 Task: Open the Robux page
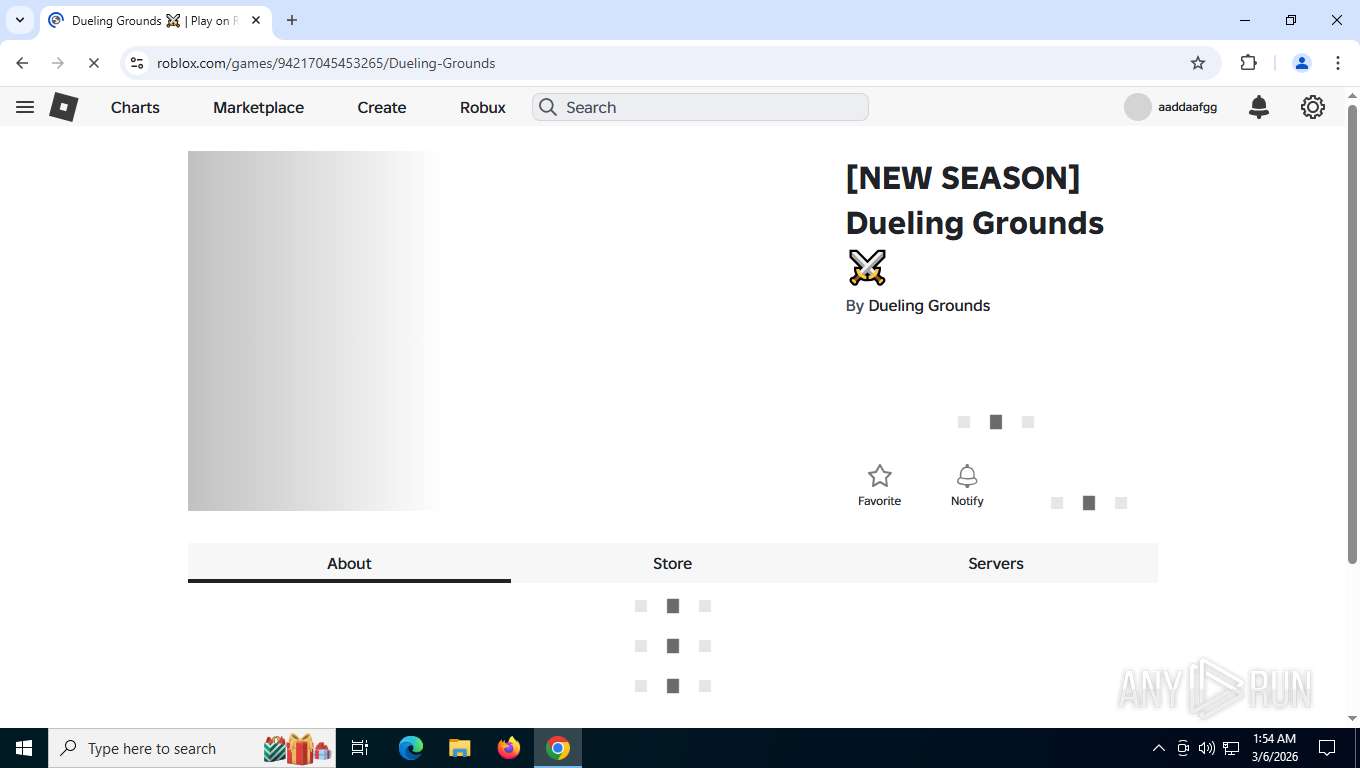coord(483,107)
